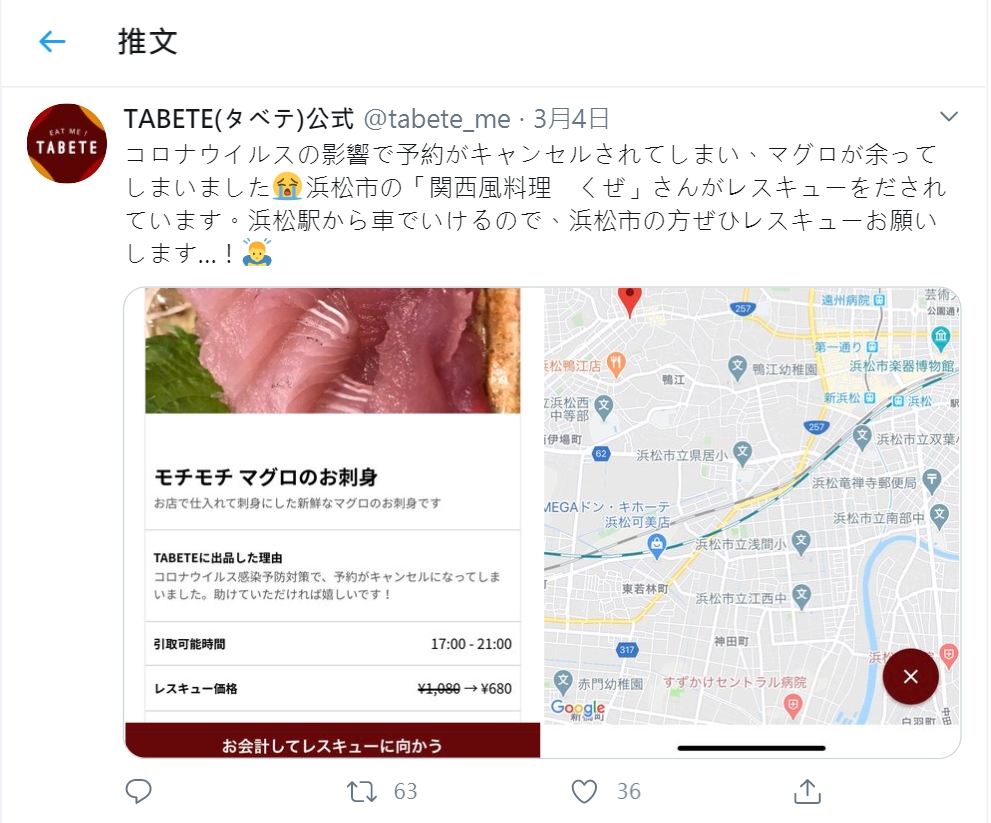Go back with the blue arrow icon

[x=52, y=42]
